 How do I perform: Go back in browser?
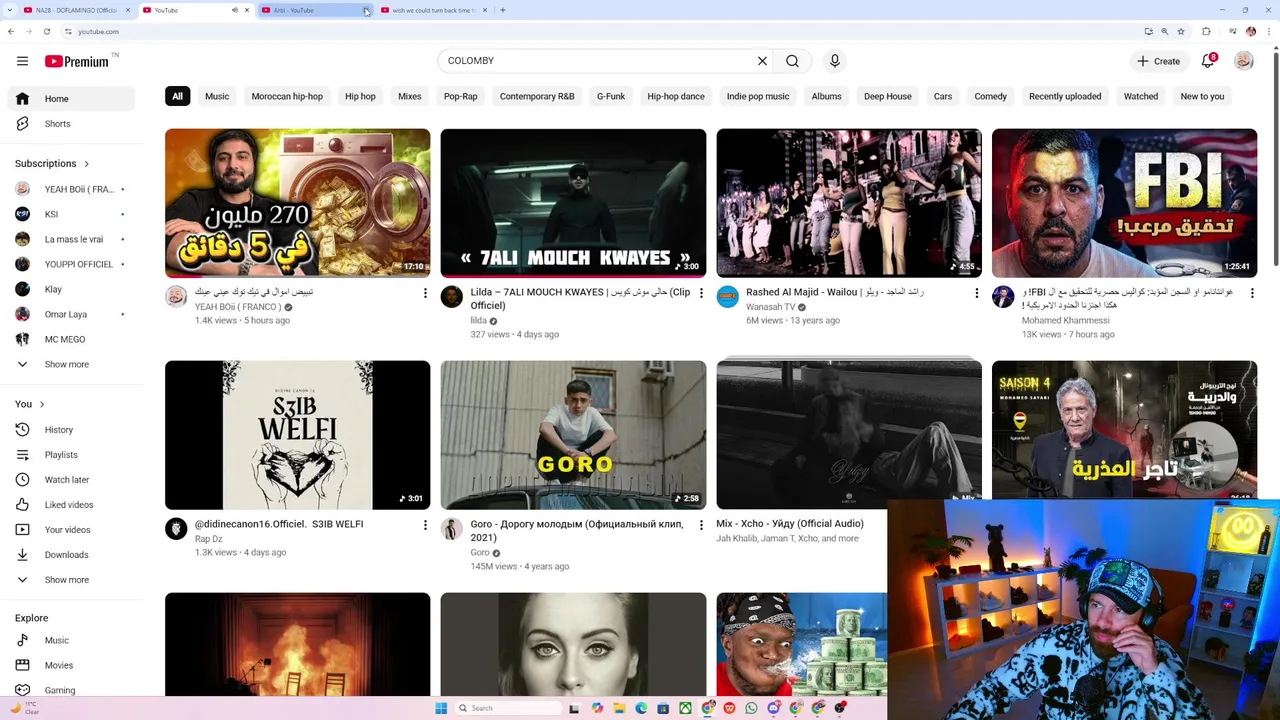point(11,31)
